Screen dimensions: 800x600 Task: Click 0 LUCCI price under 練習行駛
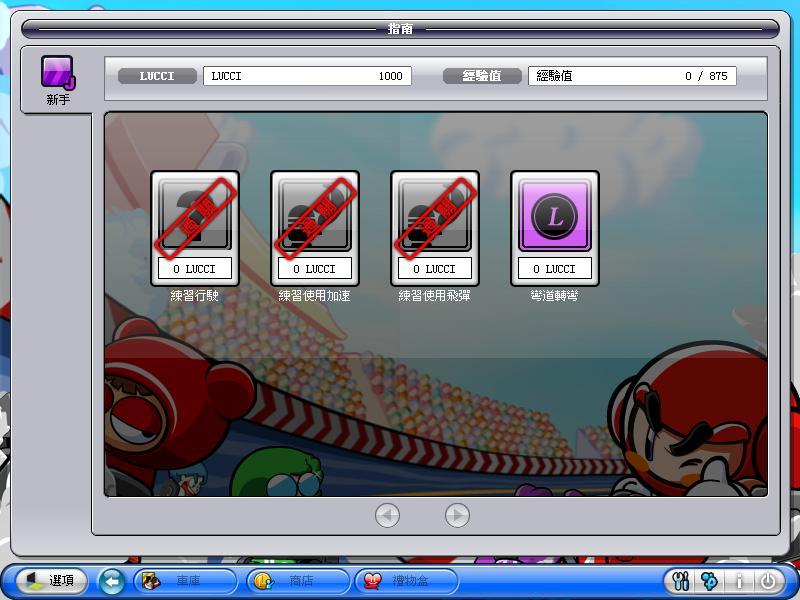(195, 268)
